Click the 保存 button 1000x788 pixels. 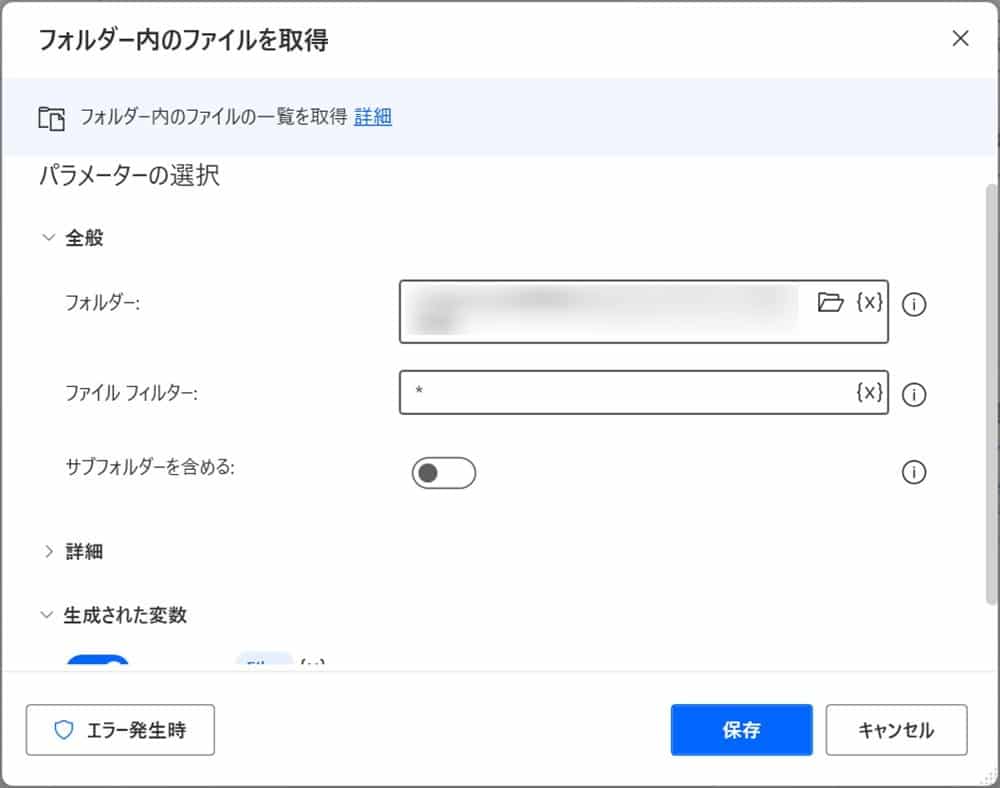pyautogui.click(x=740, y=730)
